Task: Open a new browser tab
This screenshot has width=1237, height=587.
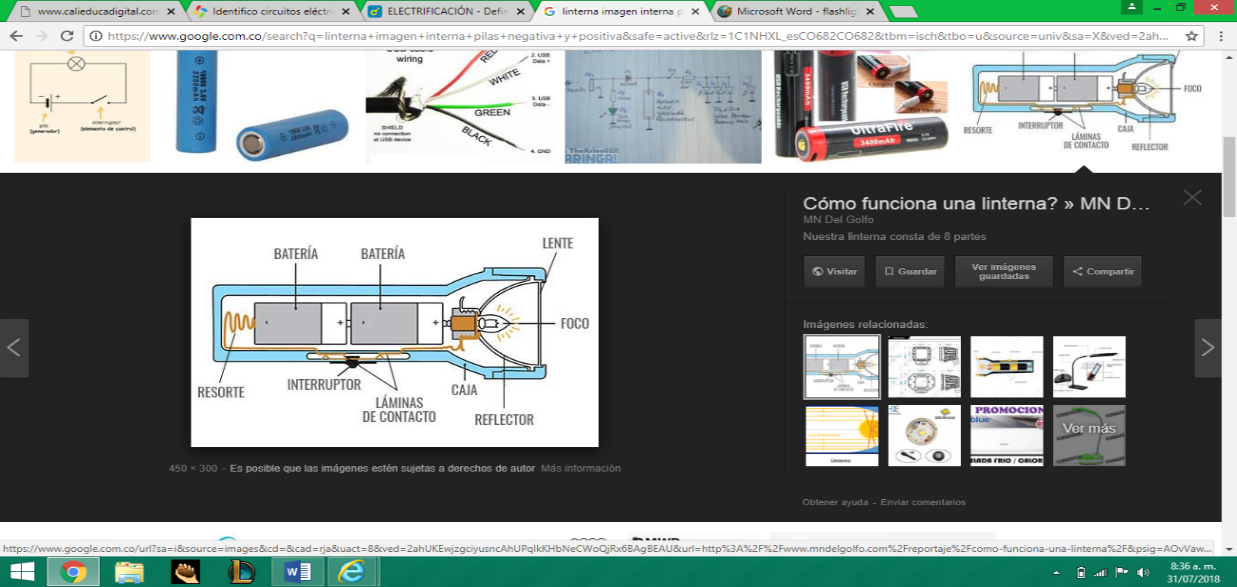Action: click(902, 12)
